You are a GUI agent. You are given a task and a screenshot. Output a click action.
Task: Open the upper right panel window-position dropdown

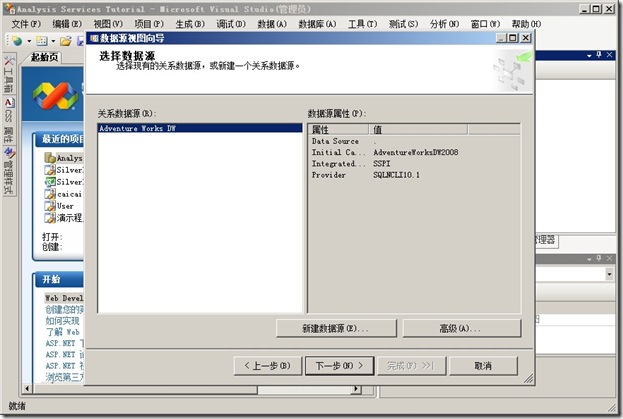[589, 56]
